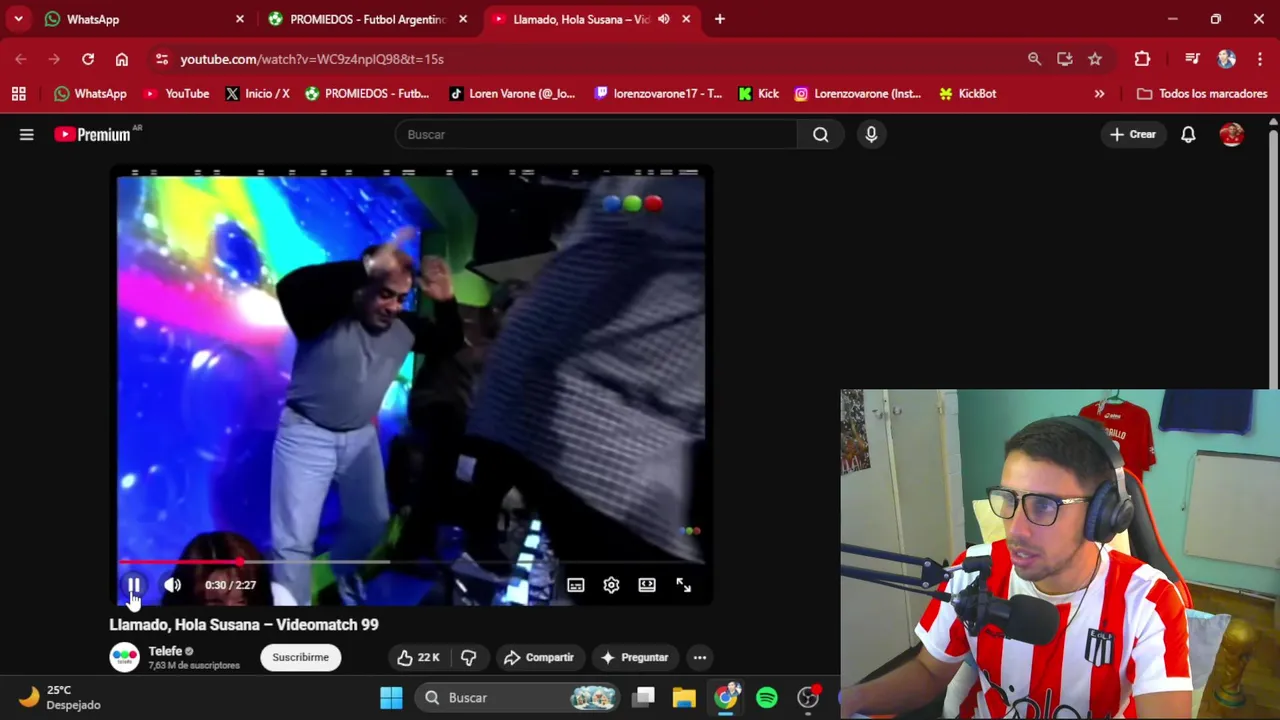The height and width of the screenshot is (720, 1280).
Task: Expand hidden bookmarks chevron
Action: pyautogui.click(x=1099, y=93)
